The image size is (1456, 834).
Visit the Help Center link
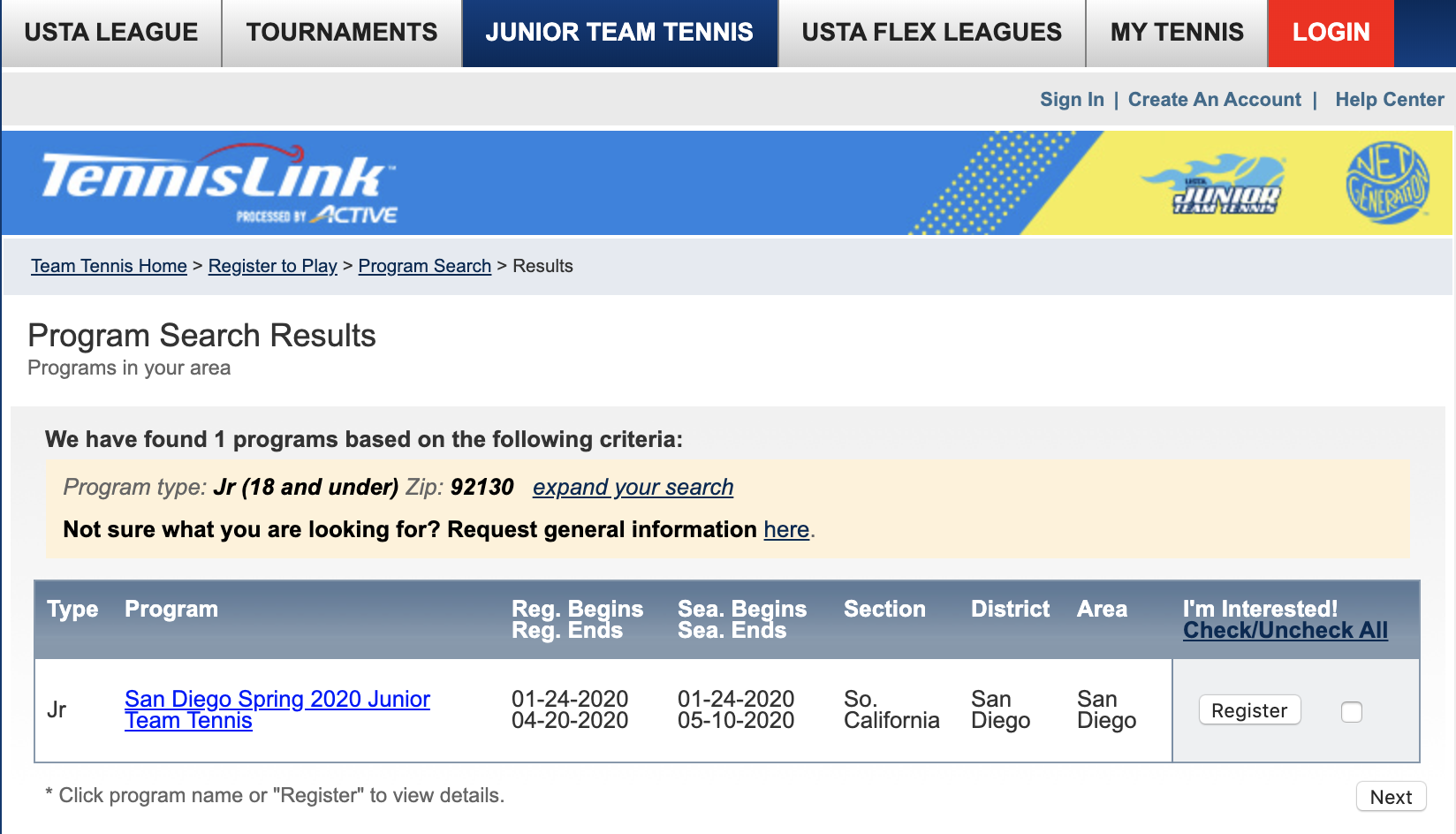[x=1389, y=100]
